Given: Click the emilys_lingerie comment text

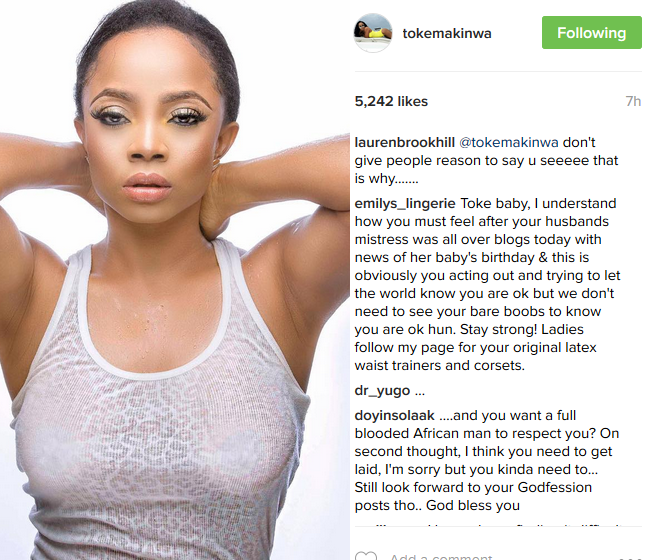Looking at the screenshot, I should point(488,285).
